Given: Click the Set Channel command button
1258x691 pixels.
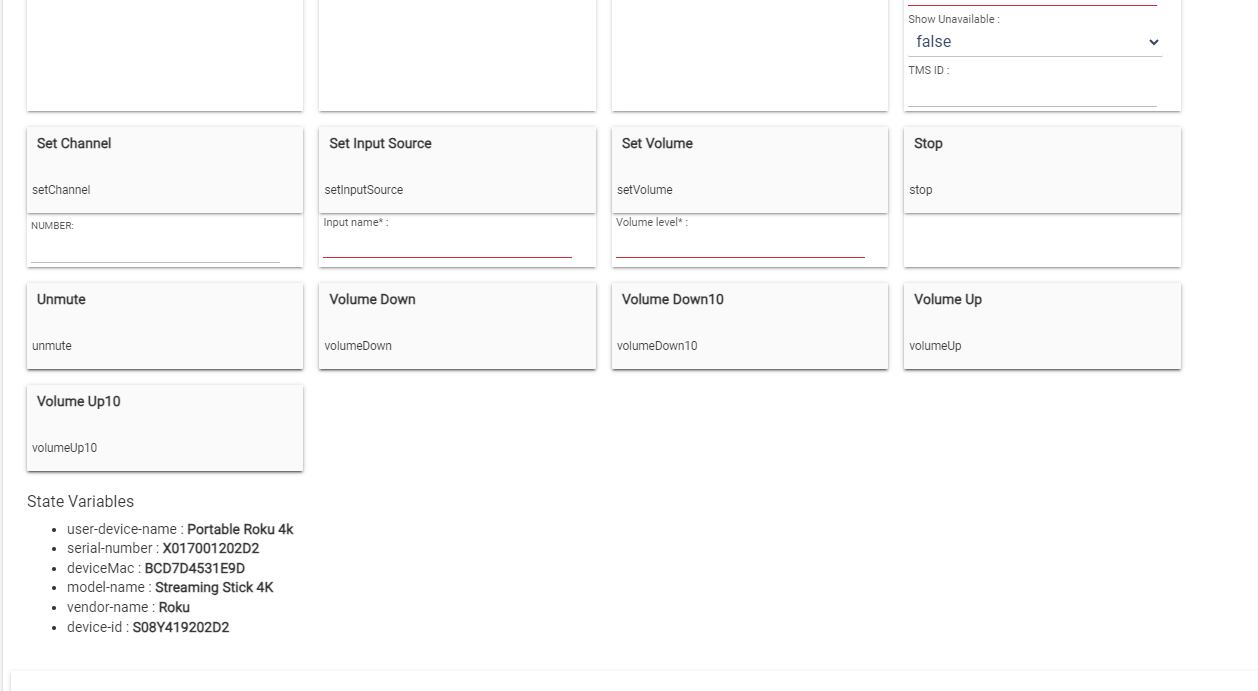Looking at the screenshot, I should click(x=164, y=168).
